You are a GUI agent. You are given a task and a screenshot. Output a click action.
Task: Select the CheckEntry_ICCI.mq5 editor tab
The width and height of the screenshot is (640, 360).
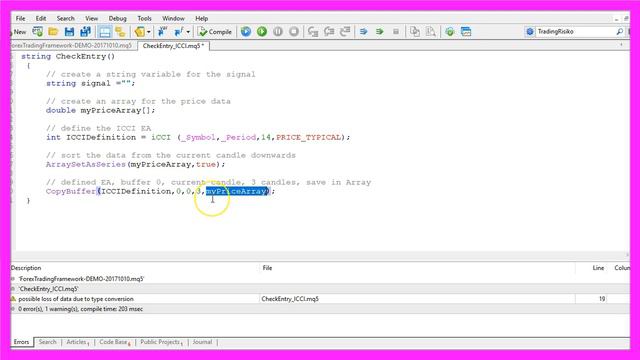174,46
